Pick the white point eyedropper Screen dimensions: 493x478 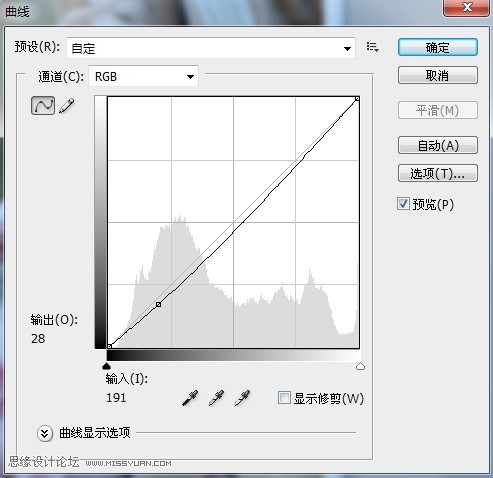coord(242,398)
